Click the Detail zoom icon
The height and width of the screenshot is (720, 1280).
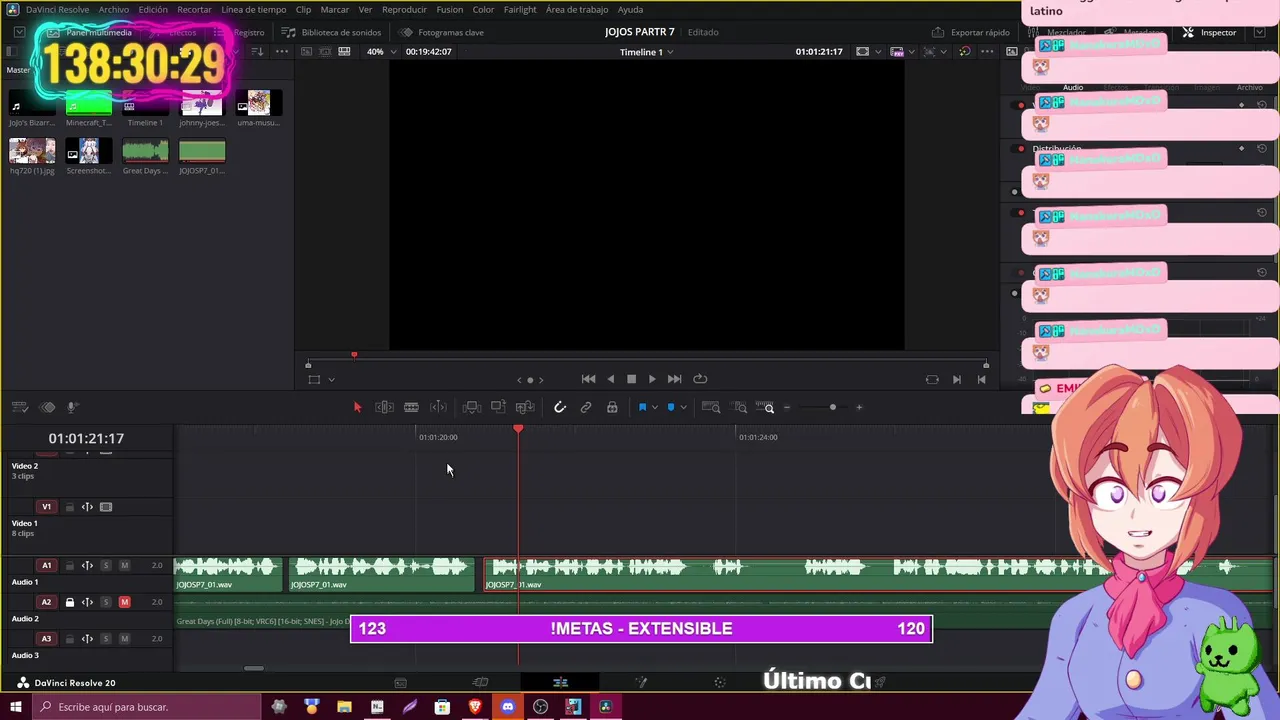point(740,407)
